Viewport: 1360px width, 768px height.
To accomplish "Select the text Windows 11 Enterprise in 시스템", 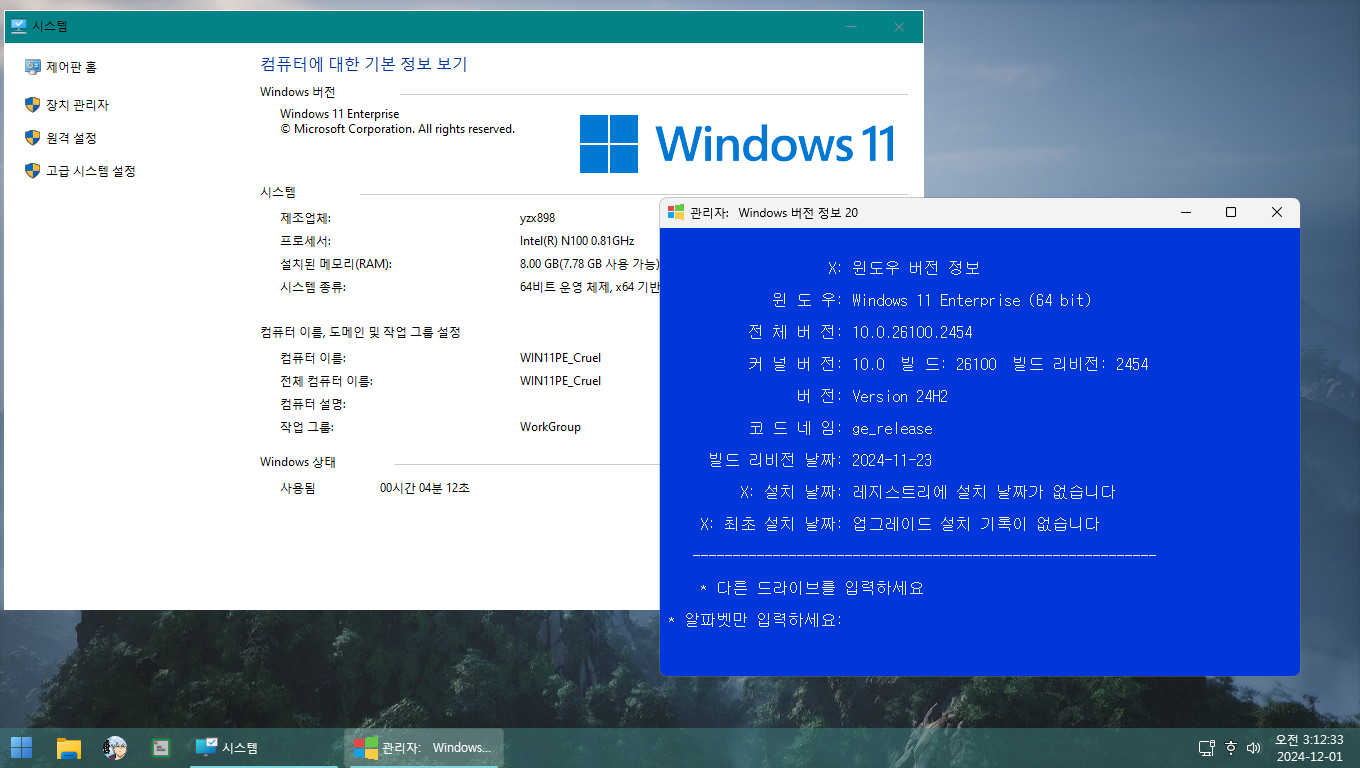I will point(339,114).
